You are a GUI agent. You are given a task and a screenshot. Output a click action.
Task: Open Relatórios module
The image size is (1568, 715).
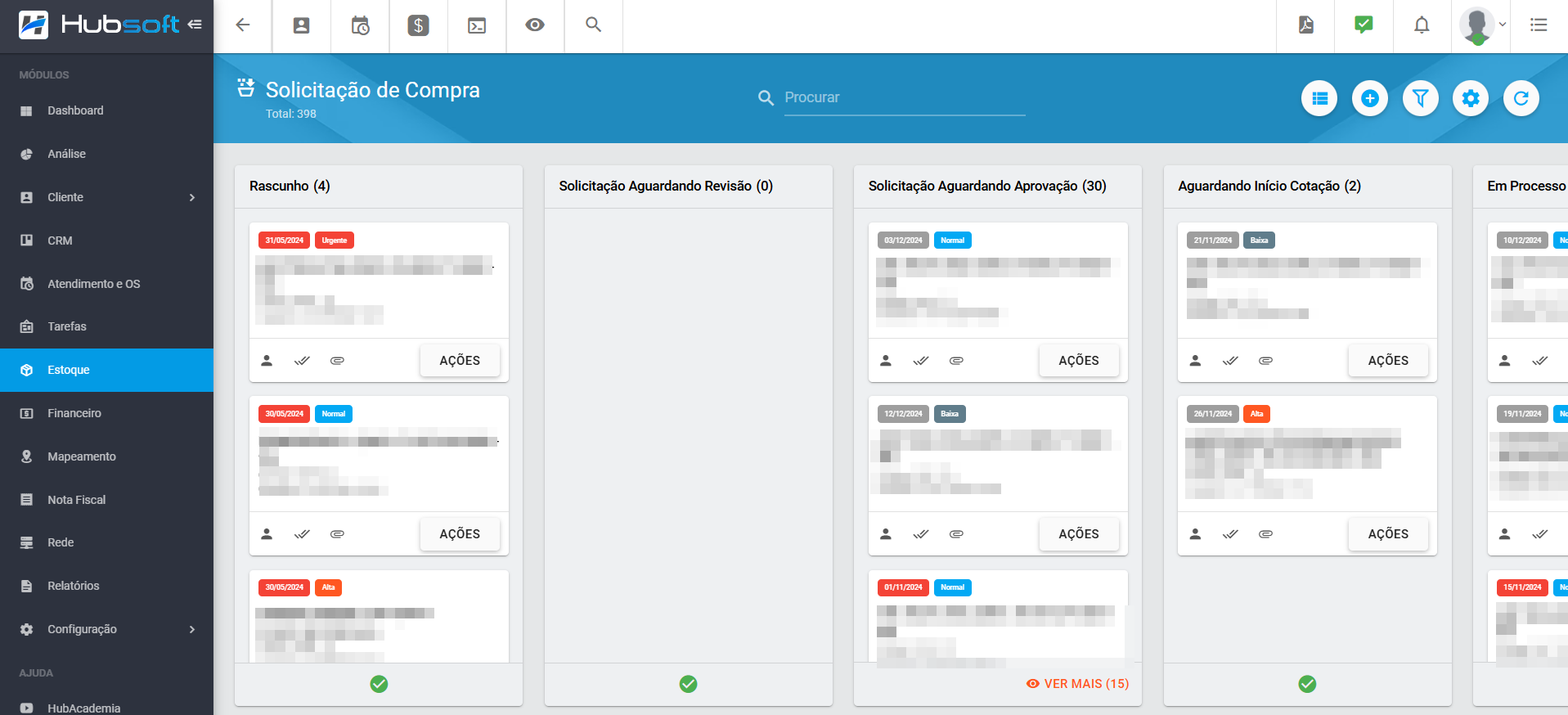tap(106, 586)
